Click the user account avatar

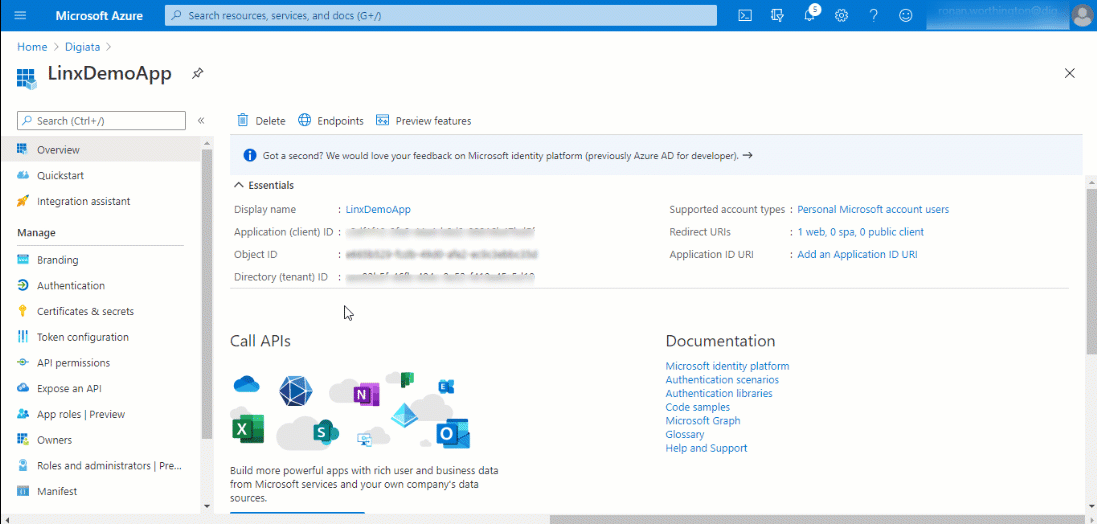coord(1081,15)
